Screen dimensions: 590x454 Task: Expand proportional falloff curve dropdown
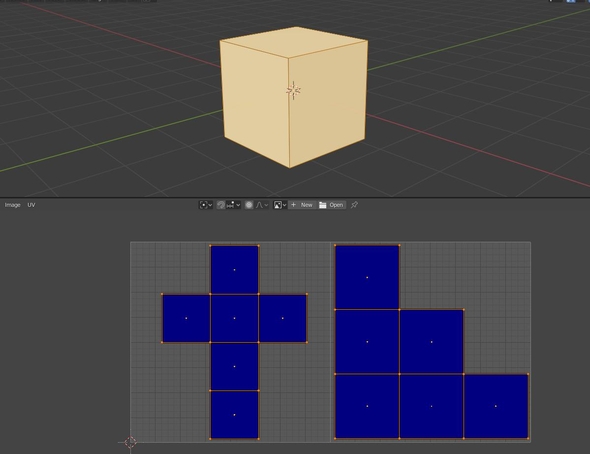pyautogui.click(x=262, y=205)
